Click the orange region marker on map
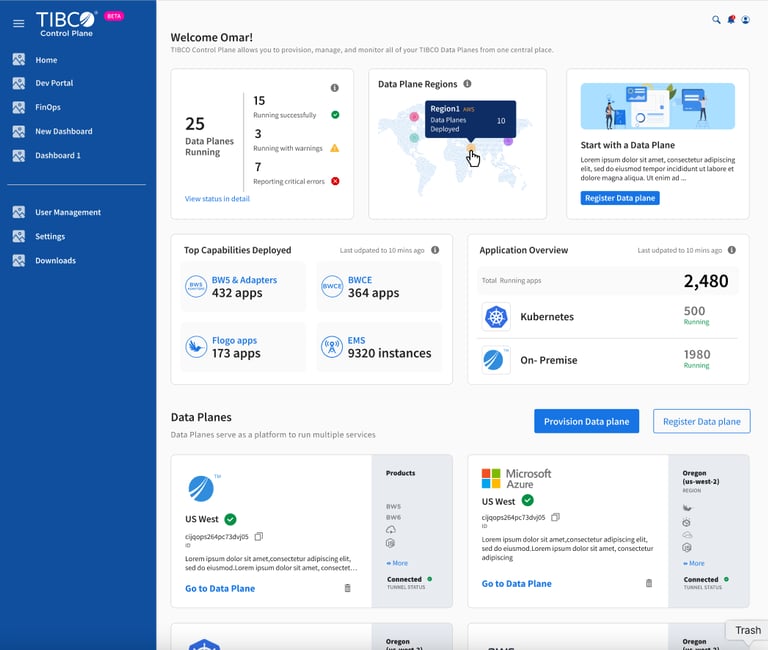 coord(471,148)
